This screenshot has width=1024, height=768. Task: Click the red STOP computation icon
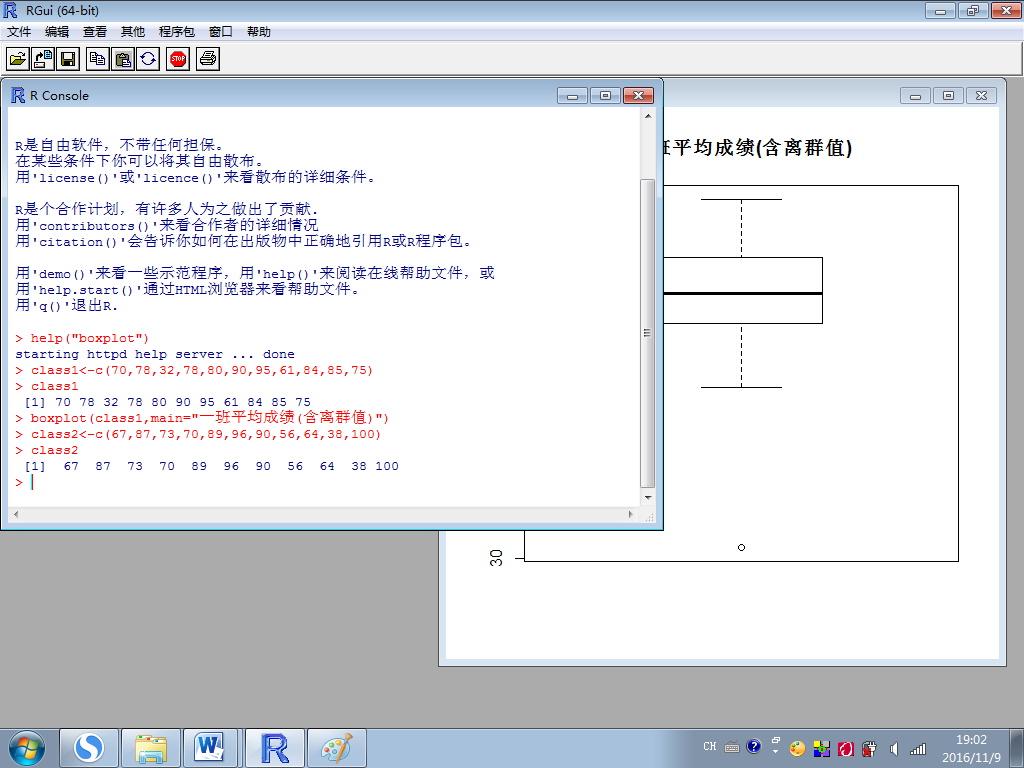tap(178, 59)
